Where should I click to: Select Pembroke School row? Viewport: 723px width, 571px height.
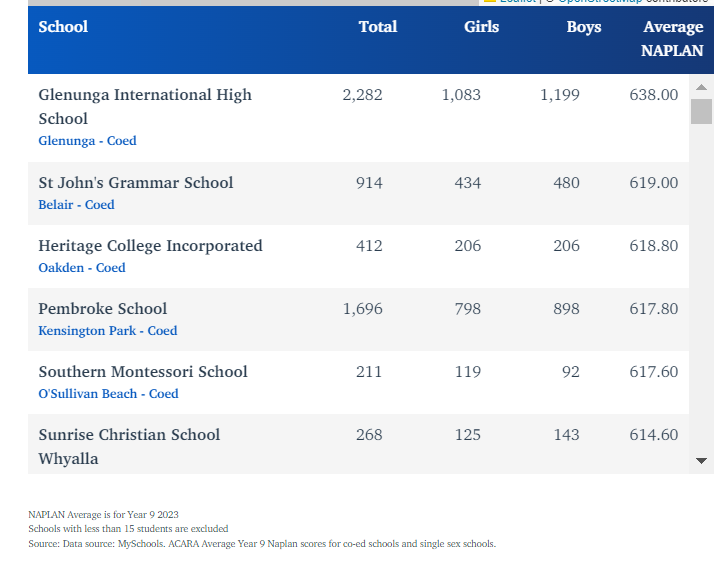click(103, 309)
